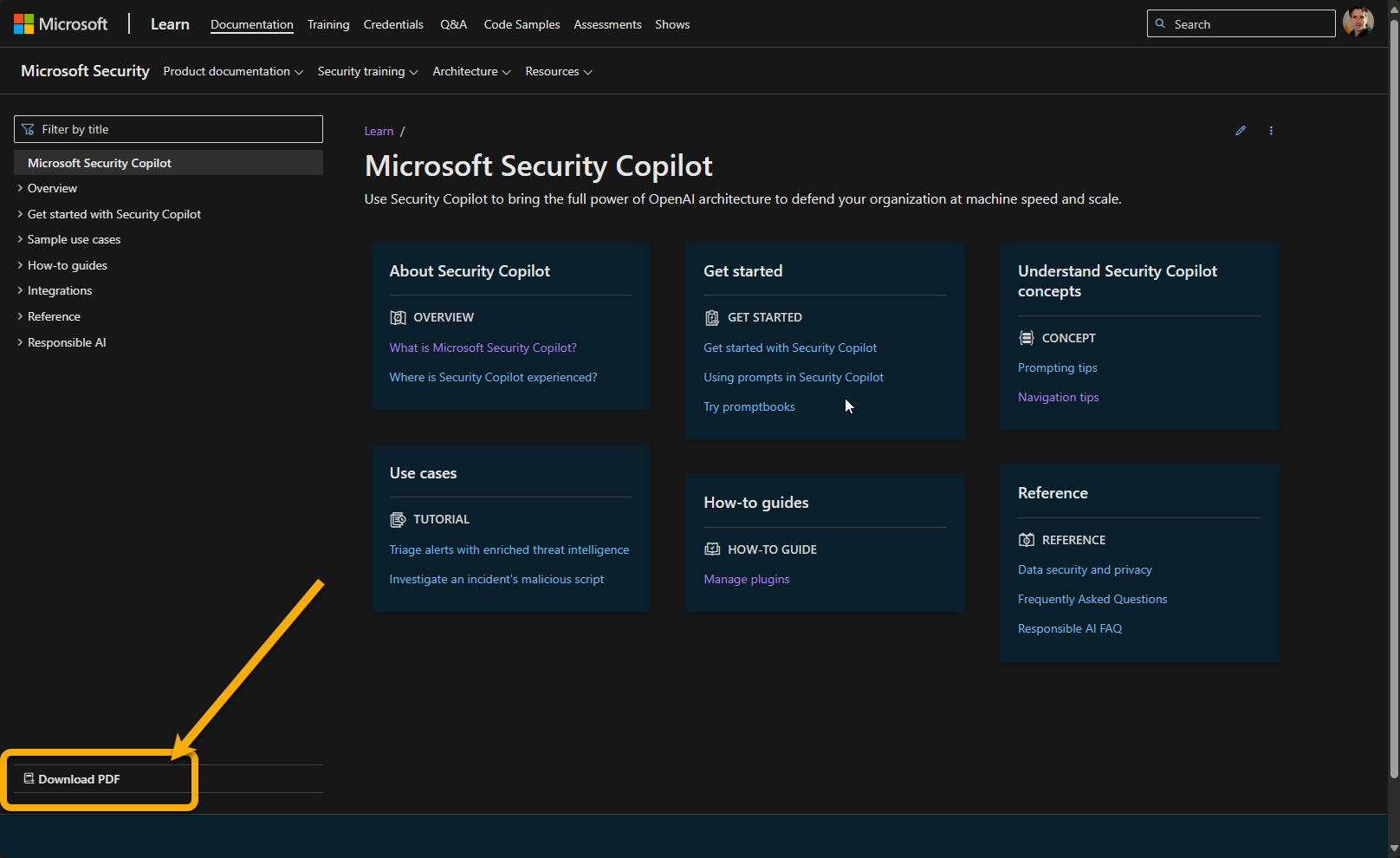Viewport: 1400px width, 858px height.
Task: Open the Training menu item
Action: coord(328,24)
